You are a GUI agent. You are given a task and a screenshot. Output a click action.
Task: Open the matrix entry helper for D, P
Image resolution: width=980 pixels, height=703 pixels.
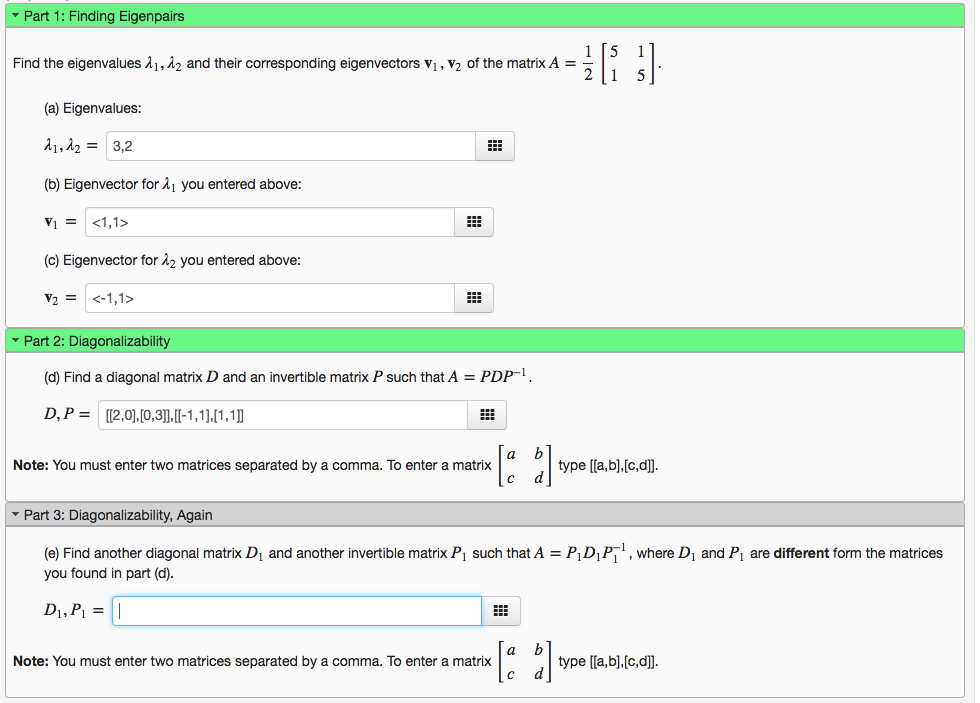tap(486, 415)
